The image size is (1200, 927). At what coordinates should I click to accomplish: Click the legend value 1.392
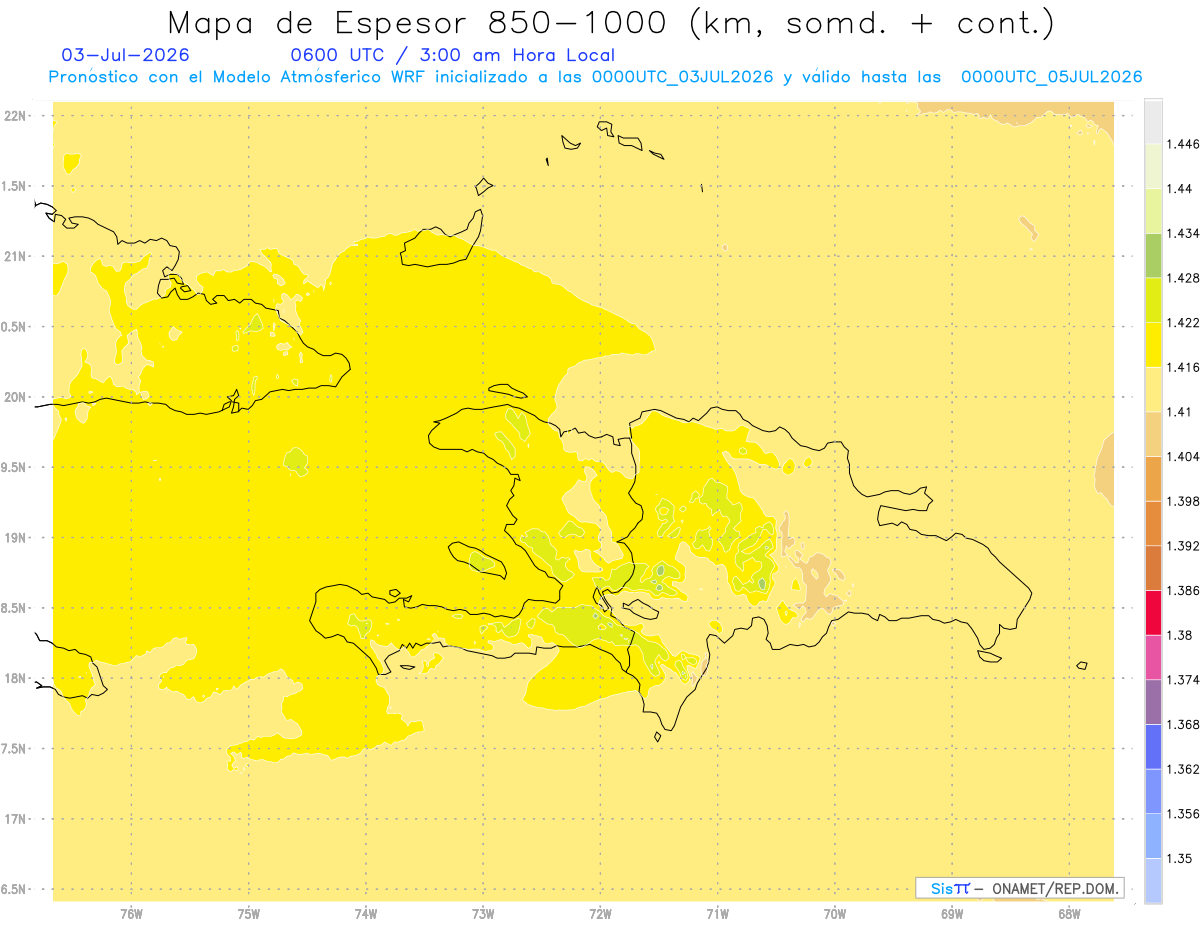pos(1182,546)
